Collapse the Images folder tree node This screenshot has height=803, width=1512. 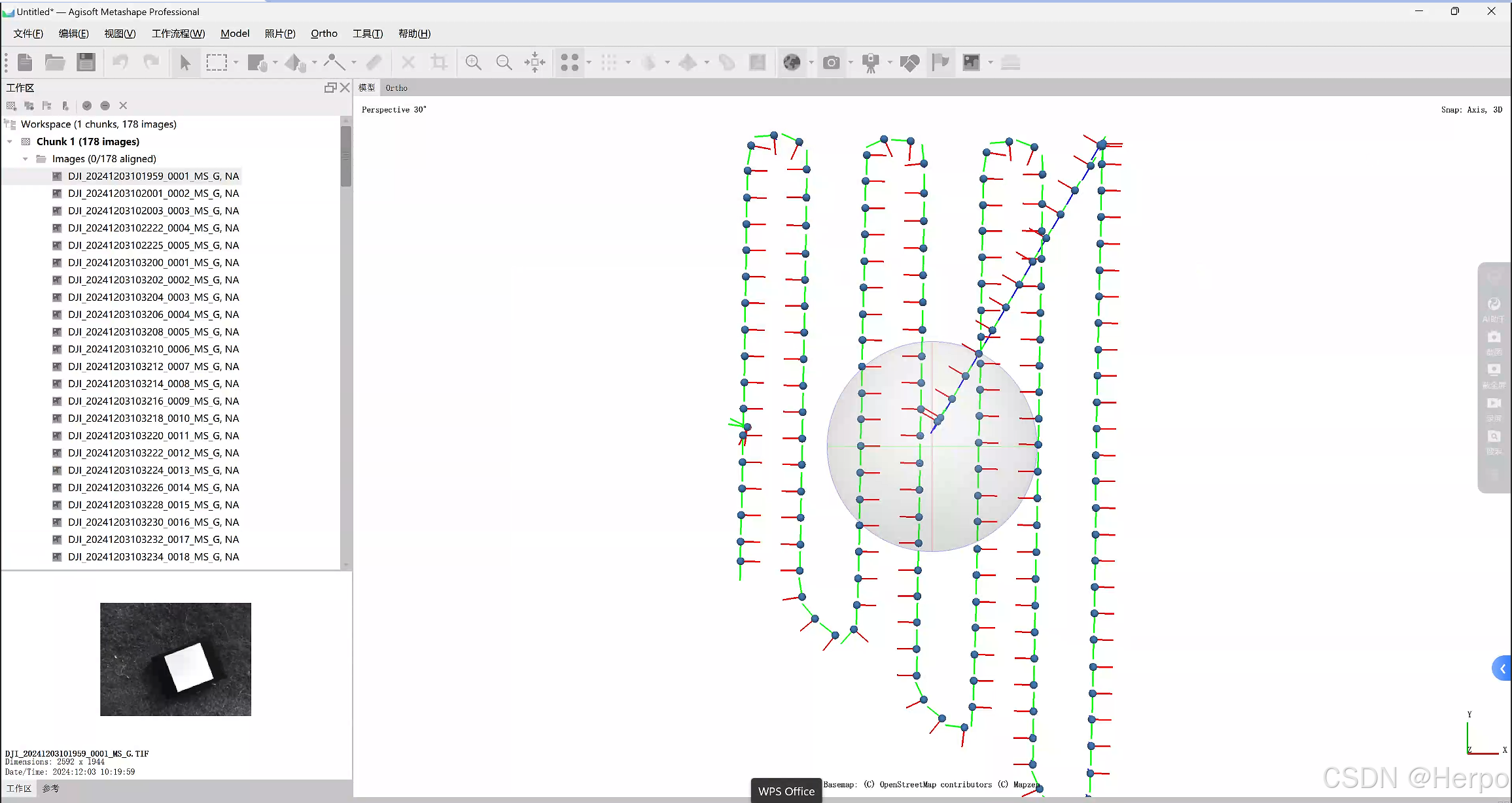(x=26, y=159)
